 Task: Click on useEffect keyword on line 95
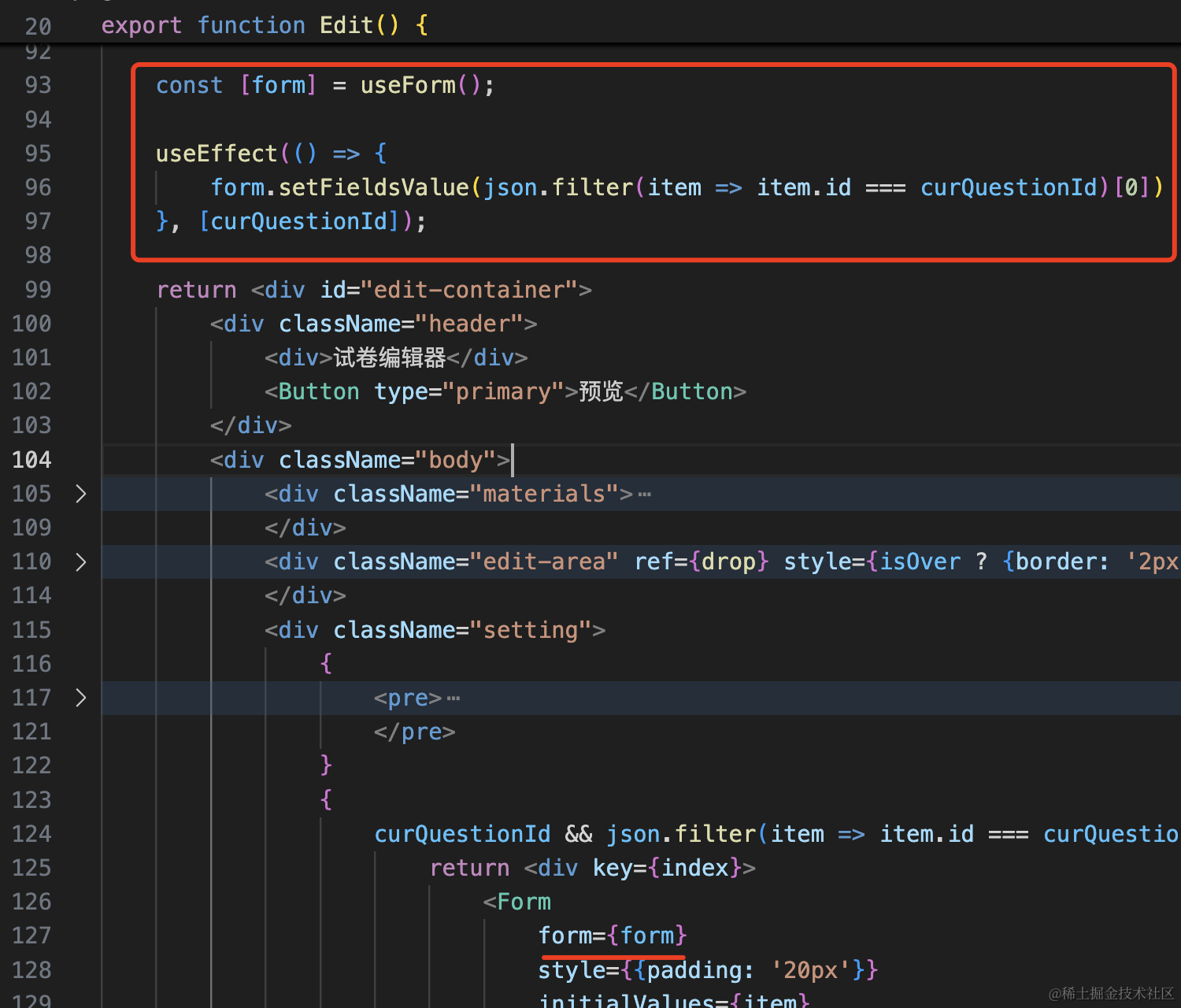click(217, 154)
